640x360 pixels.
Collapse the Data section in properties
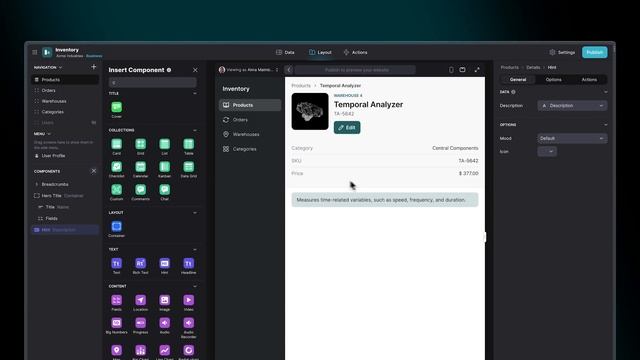pos(605,92)
